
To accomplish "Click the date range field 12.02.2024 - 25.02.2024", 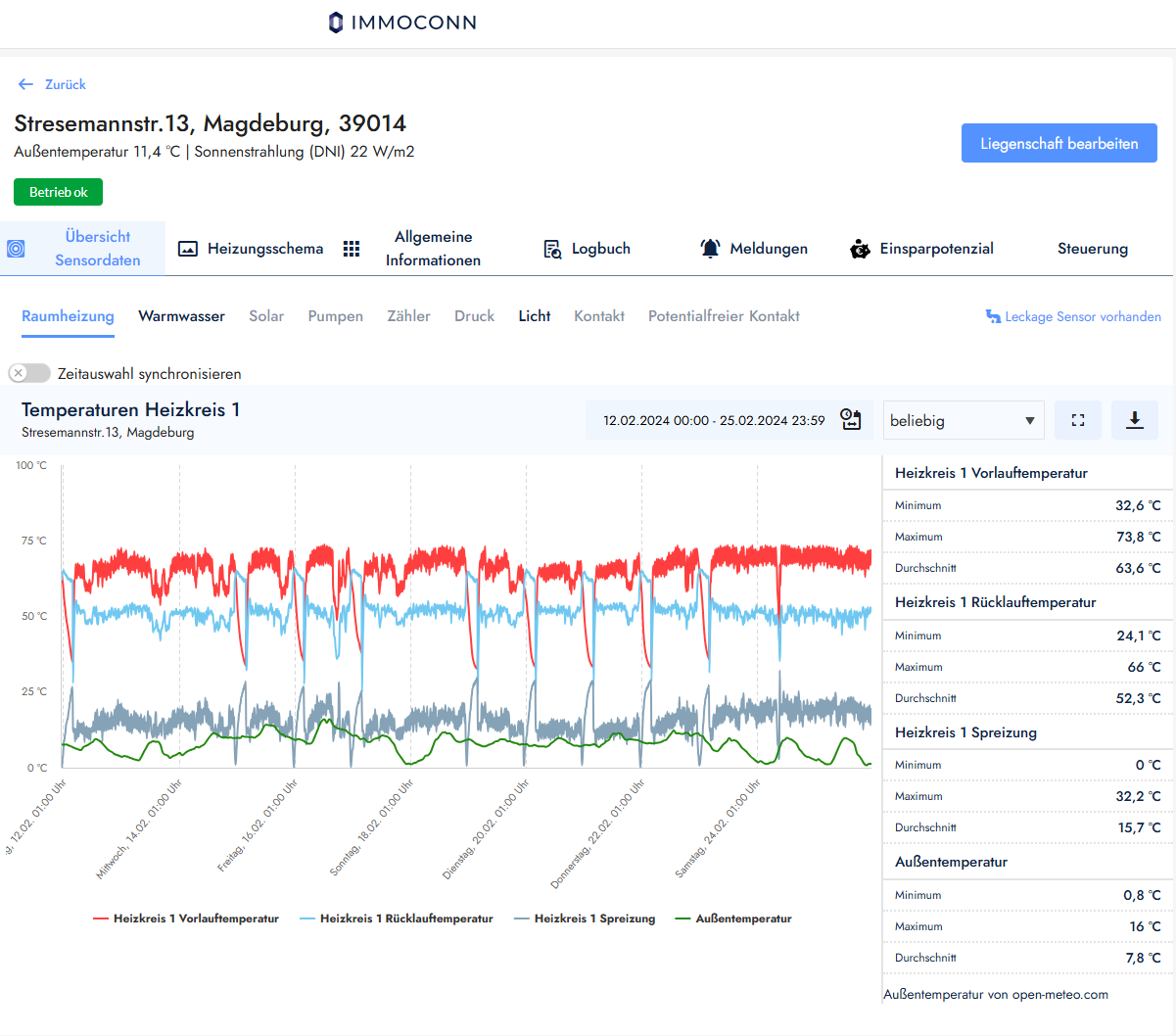I will coord(713,420).
